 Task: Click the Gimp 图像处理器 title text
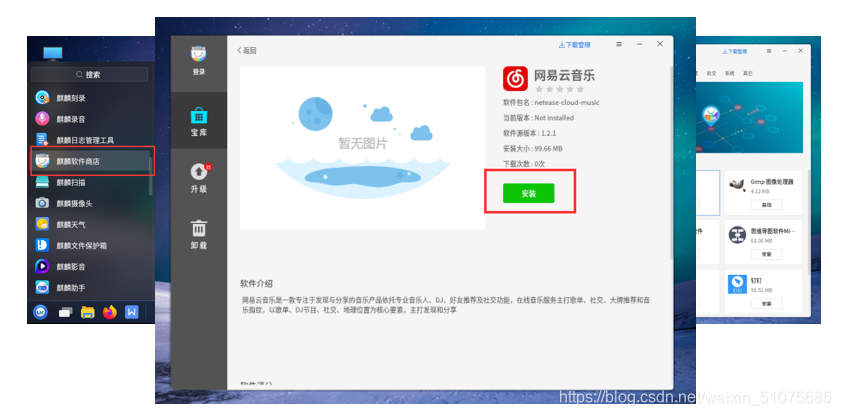click(x=771, y=182)
